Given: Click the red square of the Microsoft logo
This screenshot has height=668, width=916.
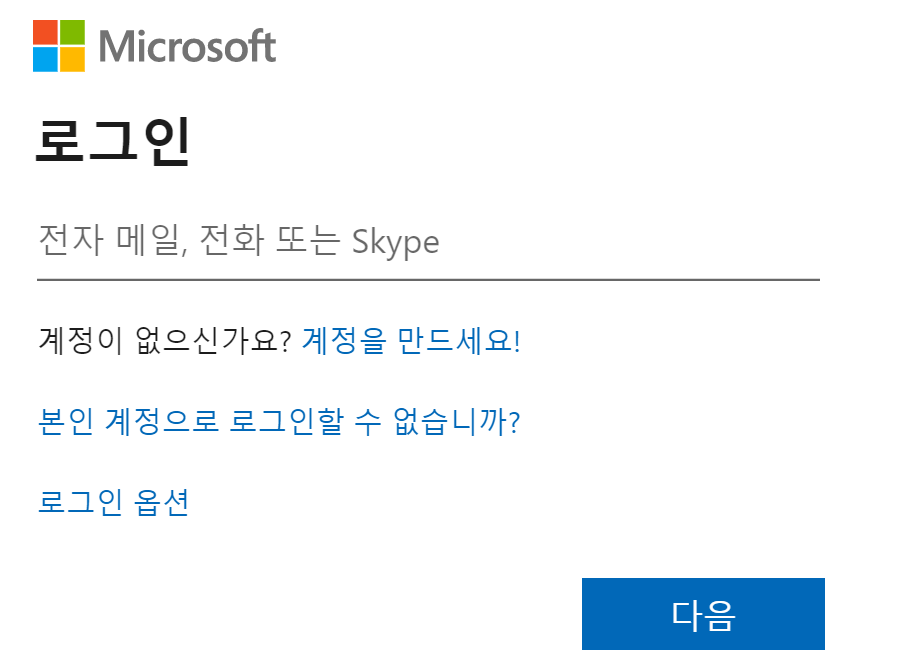Looking at the screenshot, I should [47, 33].
